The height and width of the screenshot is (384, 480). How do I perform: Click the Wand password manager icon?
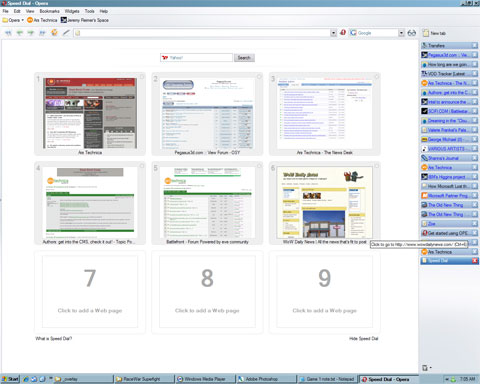[x=66, y=33]
